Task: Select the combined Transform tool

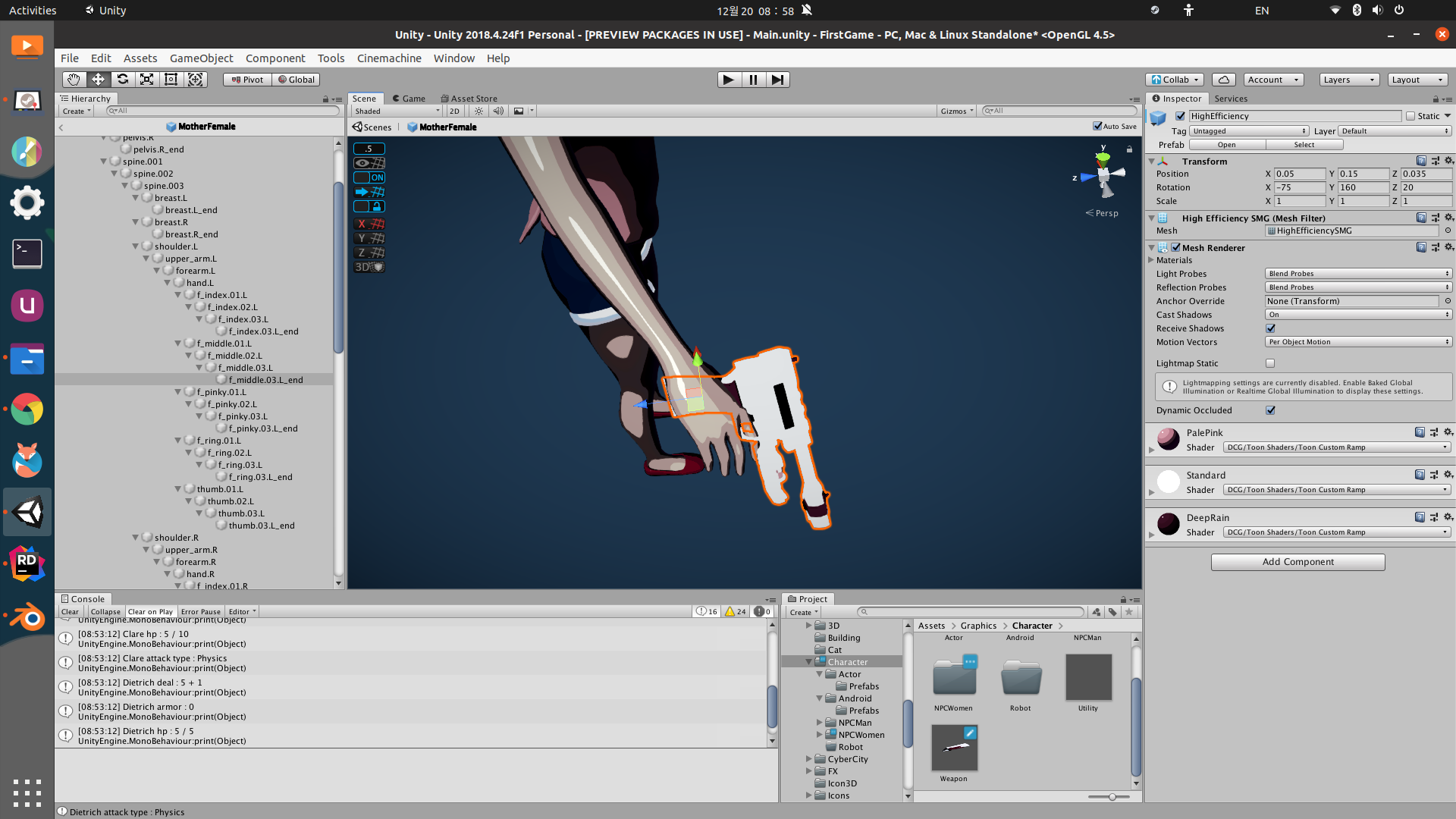Action: pos(195,80)
